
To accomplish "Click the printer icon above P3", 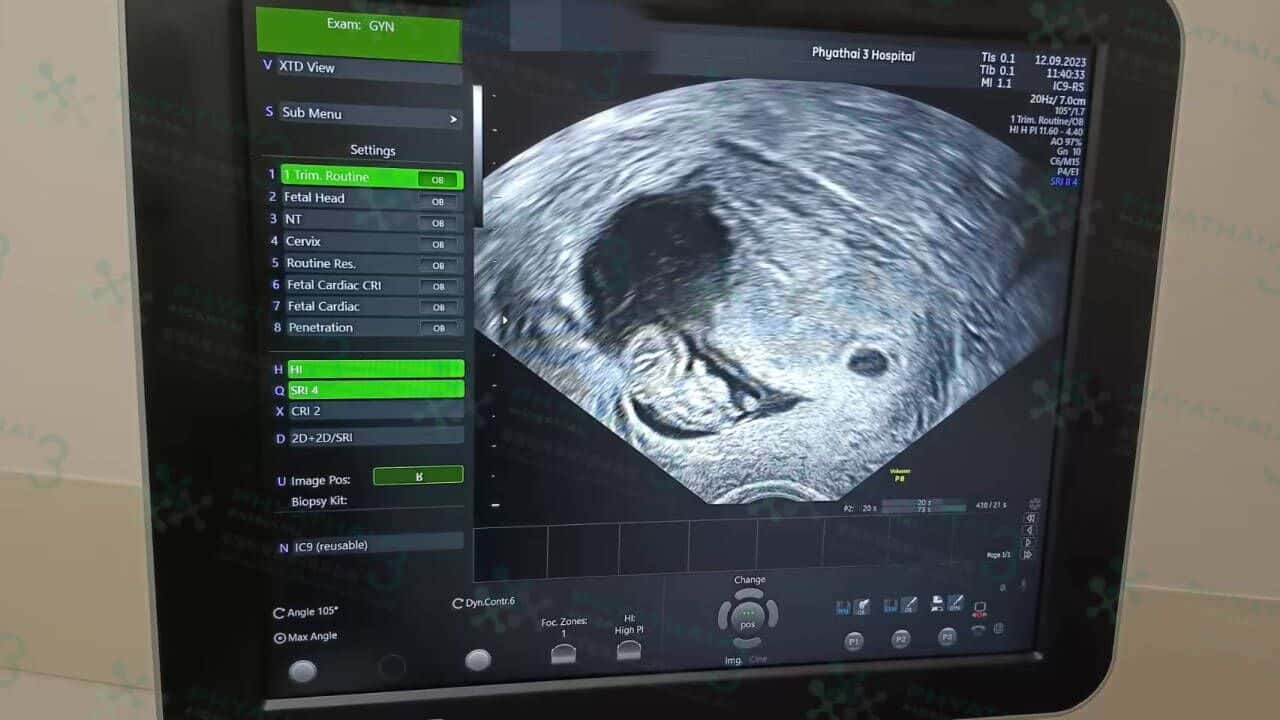I will (x=937, y=604).
